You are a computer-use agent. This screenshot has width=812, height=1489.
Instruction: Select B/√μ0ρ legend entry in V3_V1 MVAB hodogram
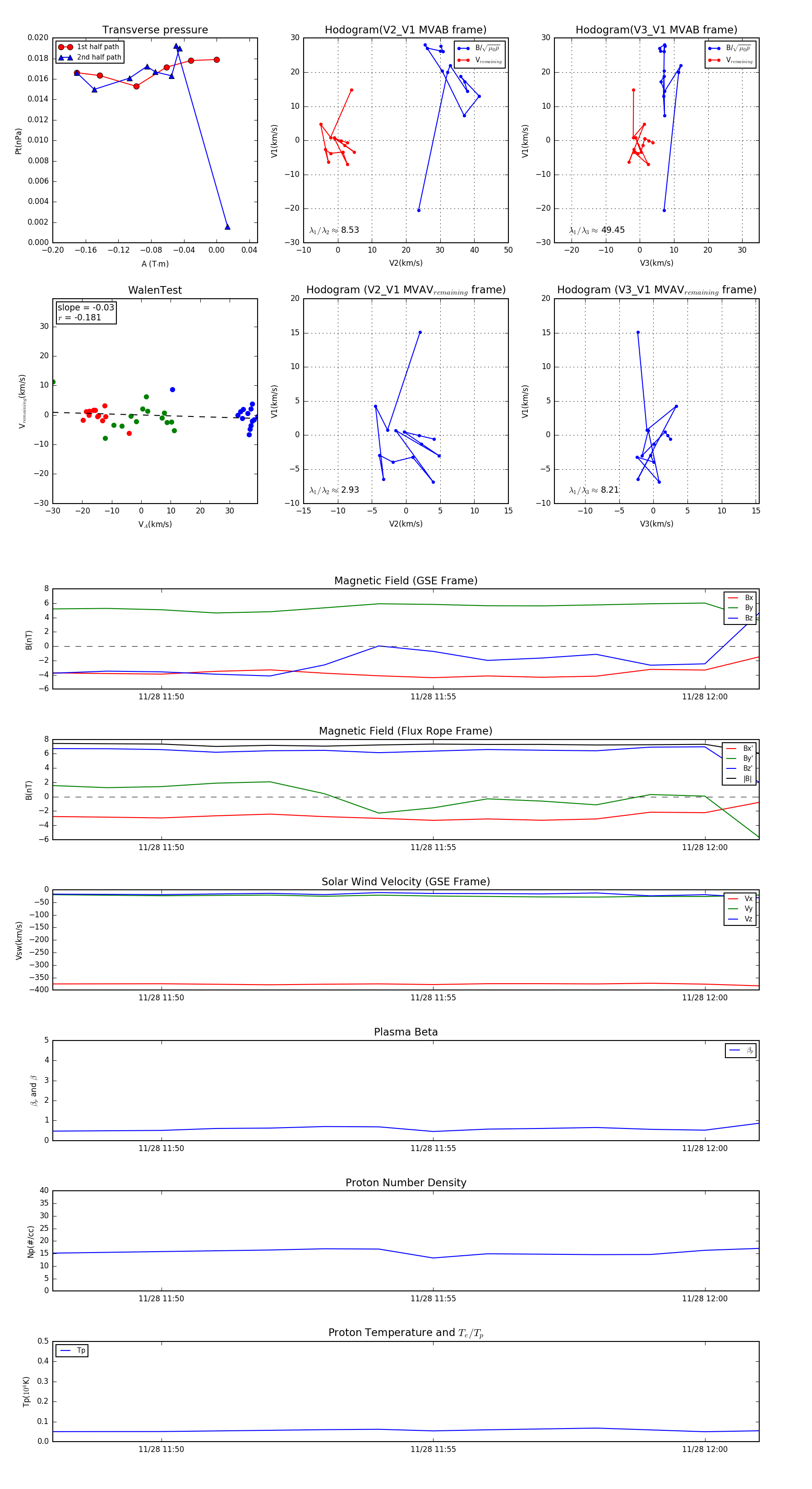coord(730,48)
